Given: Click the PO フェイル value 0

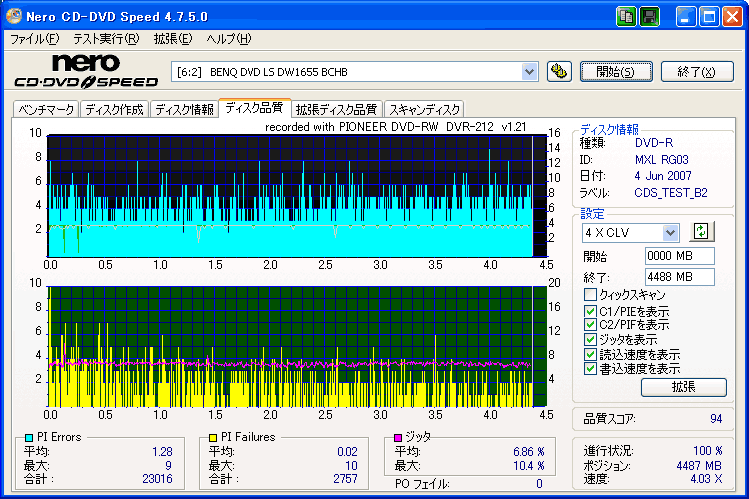Looking at the screenshot, I should tap(539, 484).
